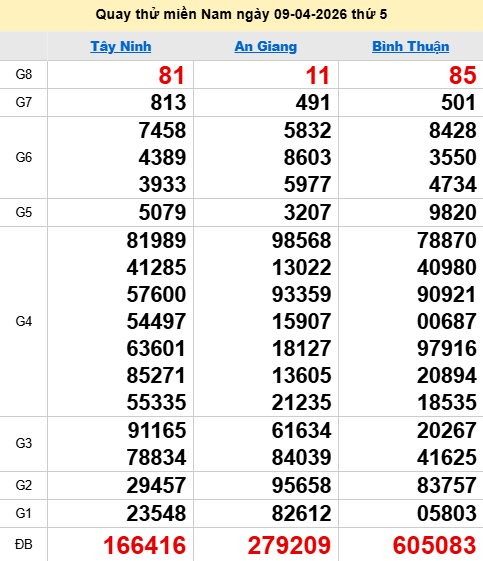Viewport: 483px width, 561px height.
Task: Open the Tây Ninh province link
Action: (121, 47)
